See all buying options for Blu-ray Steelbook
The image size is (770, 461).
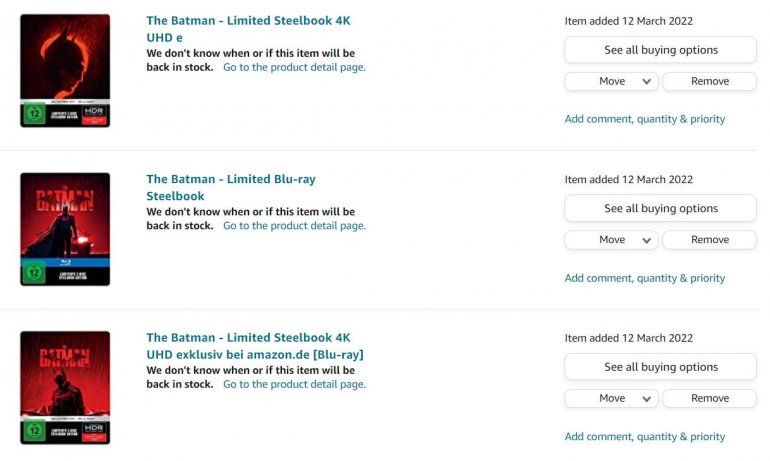[x=660, y=208]
